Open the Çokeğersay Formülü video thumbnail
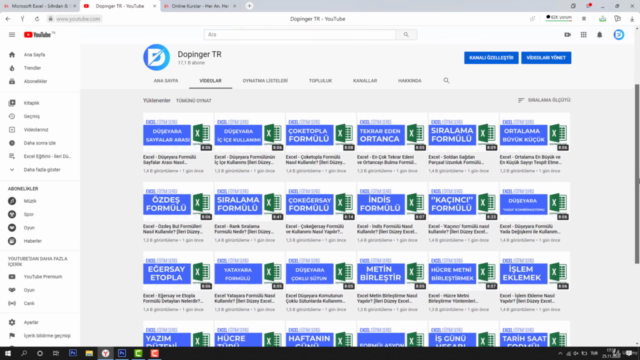The image size is (640, 360). click(320, 202)
